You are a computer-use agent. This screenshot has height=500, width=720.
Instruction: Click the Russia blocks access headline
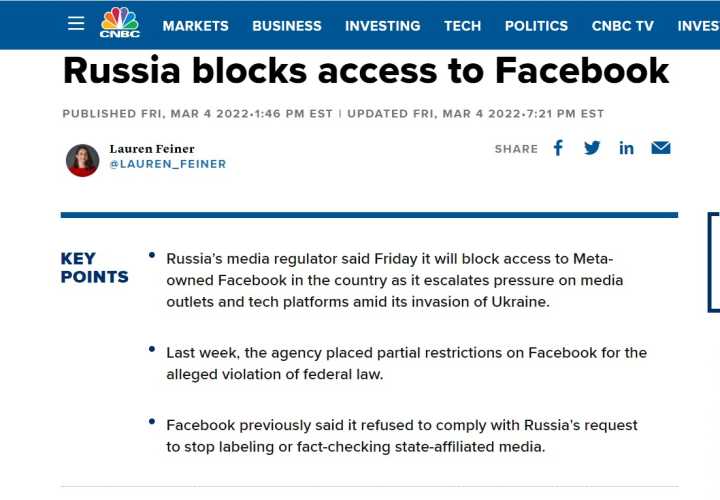(x=366, y=71)
